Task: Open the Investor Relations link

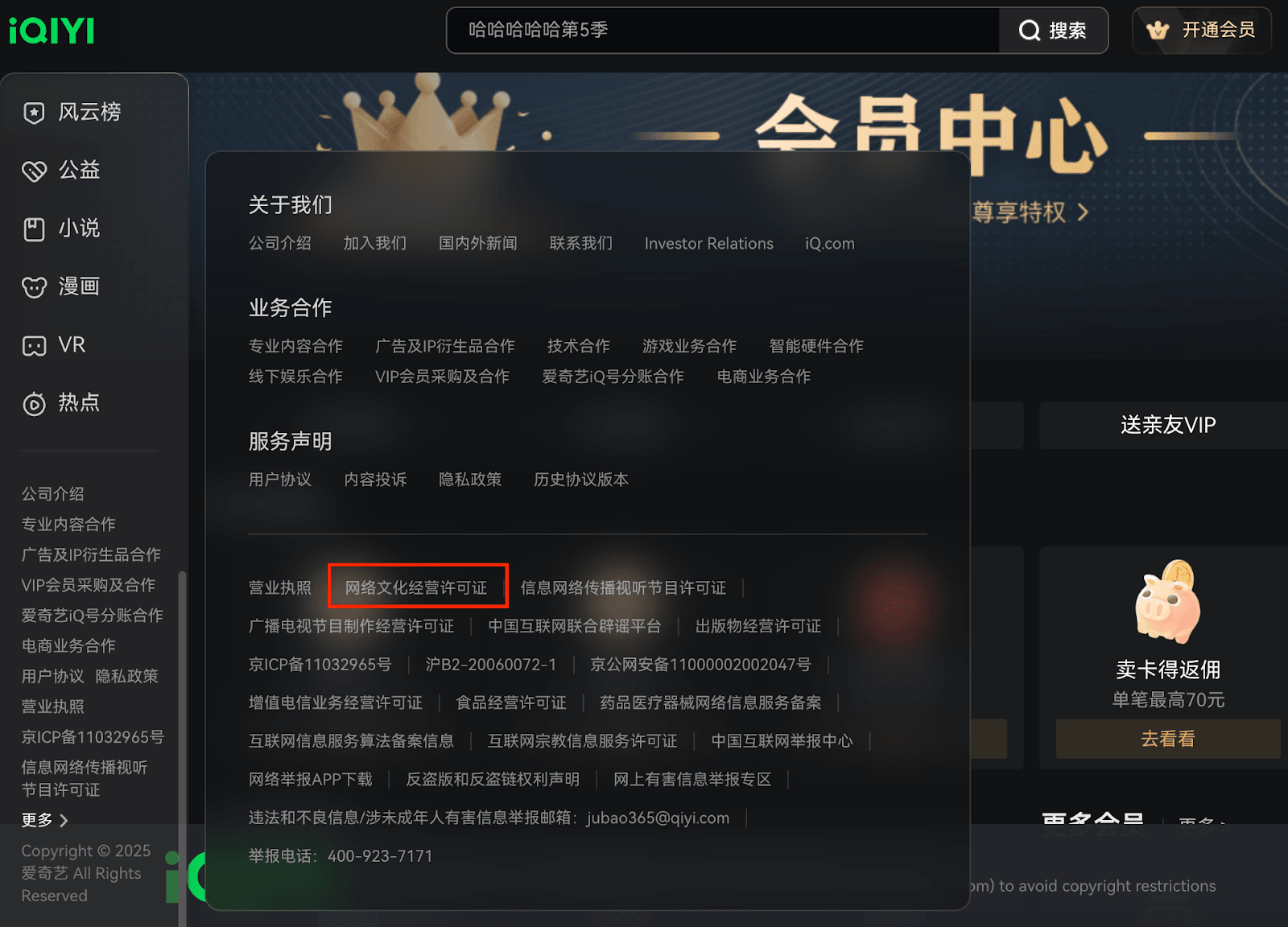Action: (x=708, y=244)
